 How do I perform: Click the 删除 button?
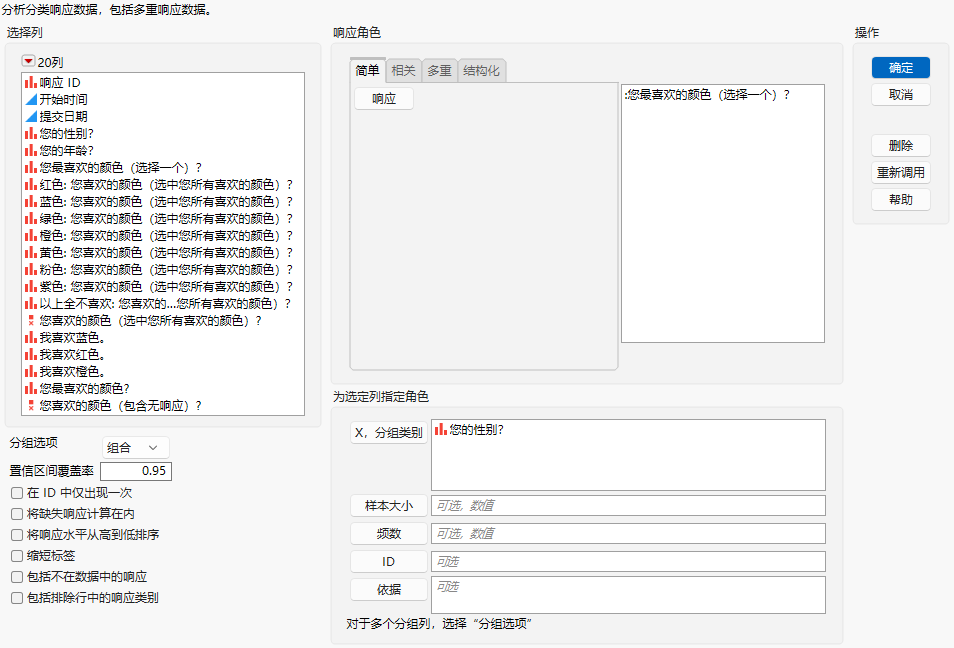click(x=900, y=146)
